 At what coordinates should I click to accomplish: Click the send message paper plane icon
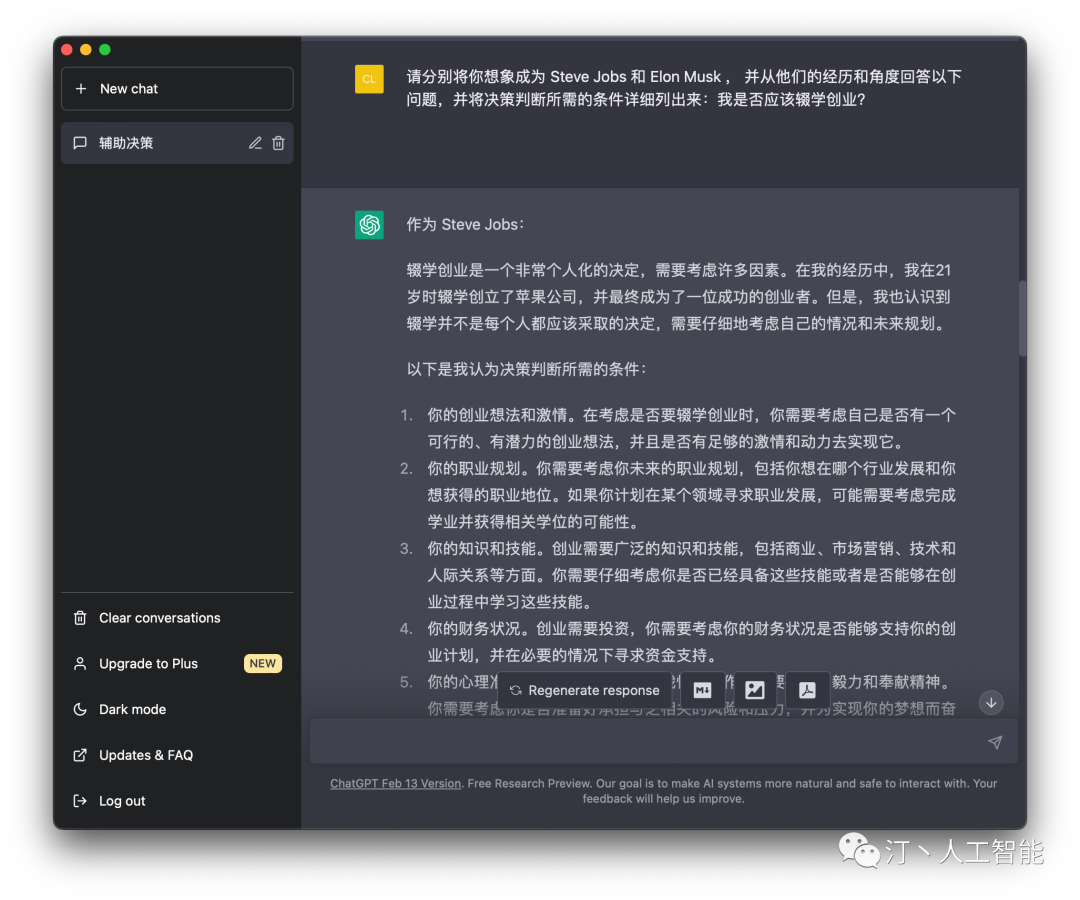click(995, 742)
